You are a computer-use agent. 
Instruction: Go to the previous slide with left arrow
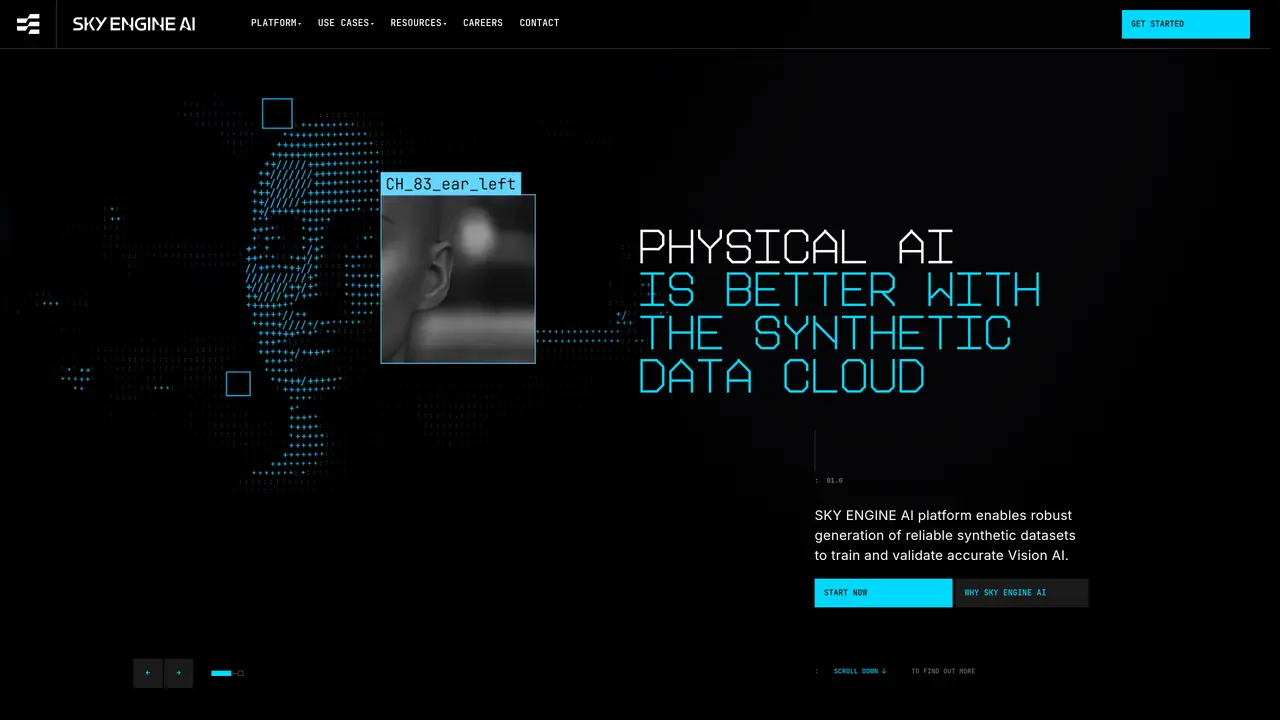(148, 673)
